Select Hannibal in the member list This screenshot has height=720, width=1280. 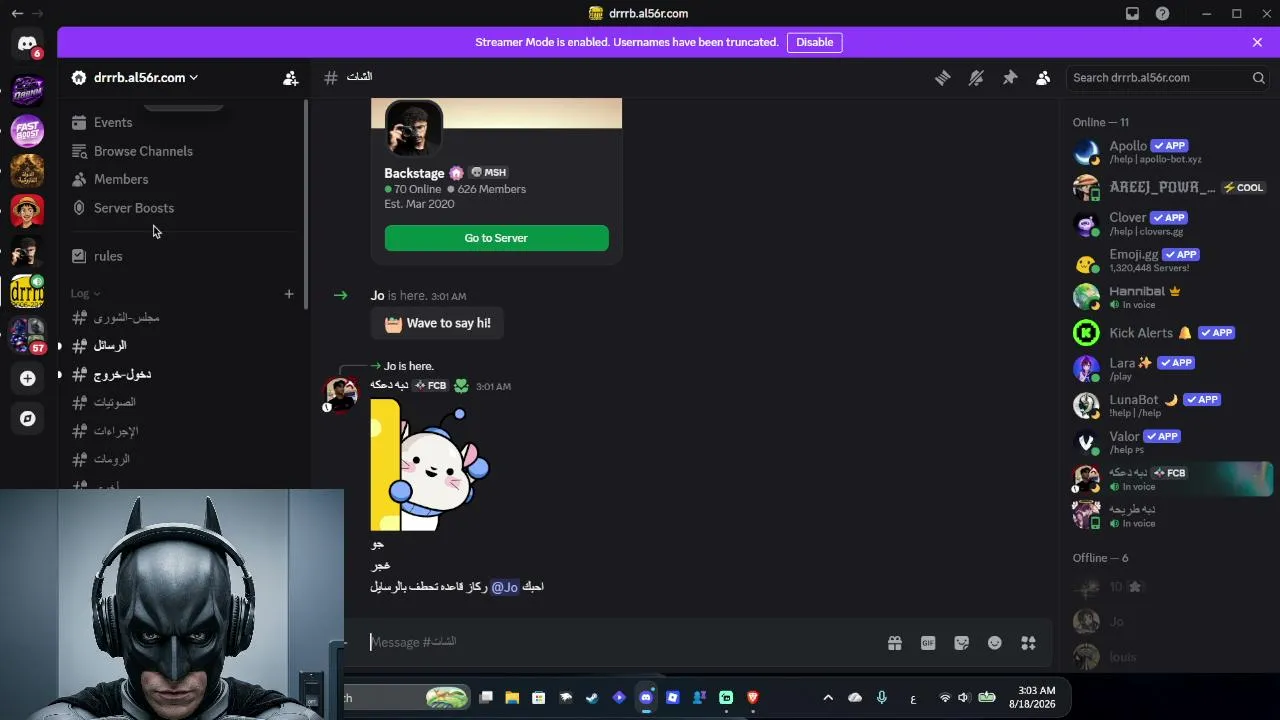(x=1169, y=297)
